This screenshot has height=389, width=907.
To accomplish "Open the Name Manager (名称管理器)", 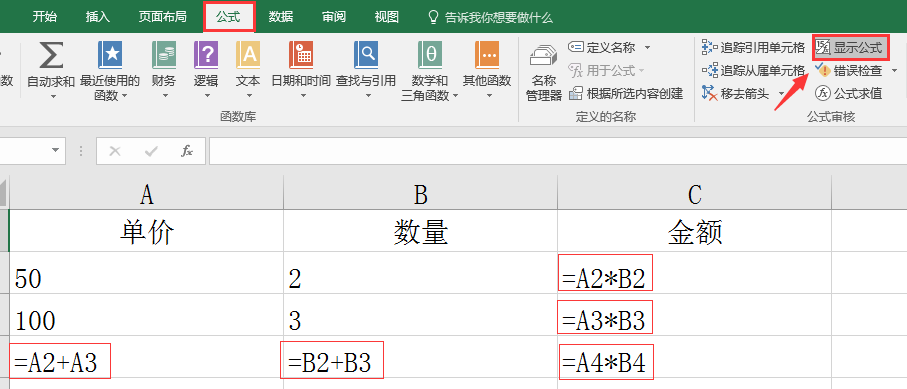I will [x=544, y=72].
